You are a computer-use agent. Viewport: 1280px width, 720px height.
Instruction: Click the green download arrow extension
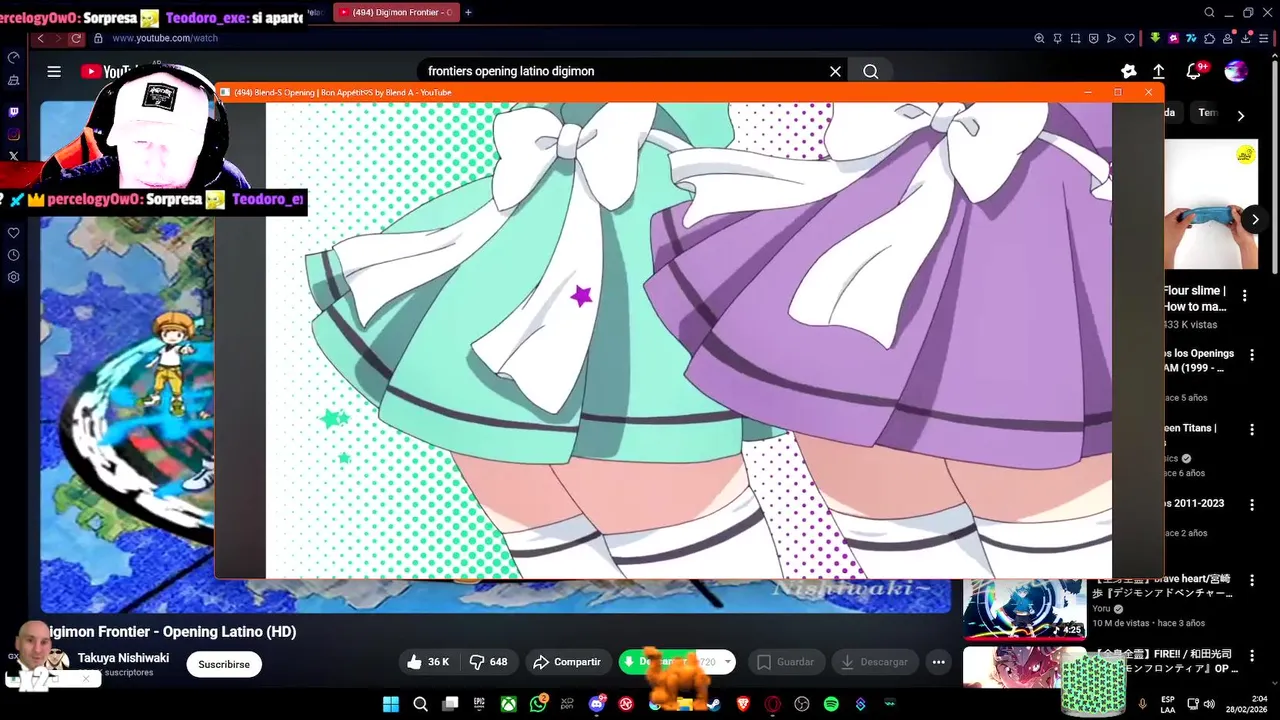coord(1155,38)
